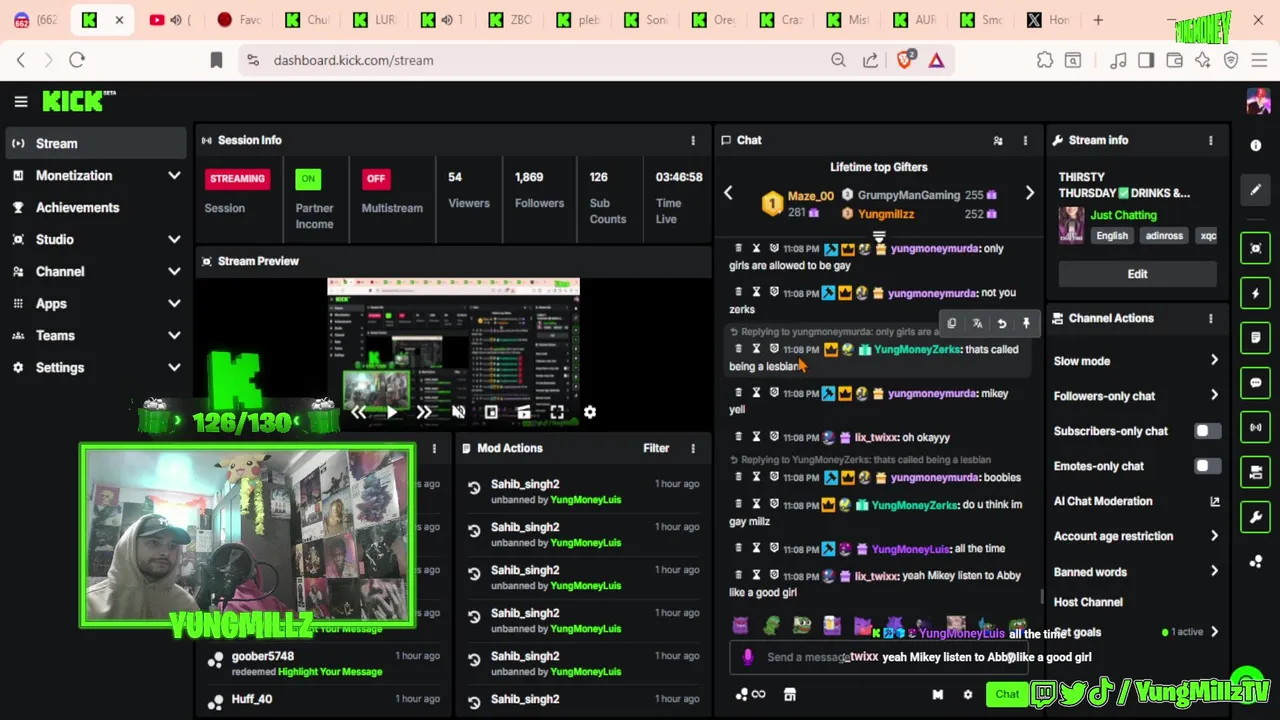This screenshot has height=720, width=1280.
Task: Open the chat moderator M icon
Action: point(937,695)
